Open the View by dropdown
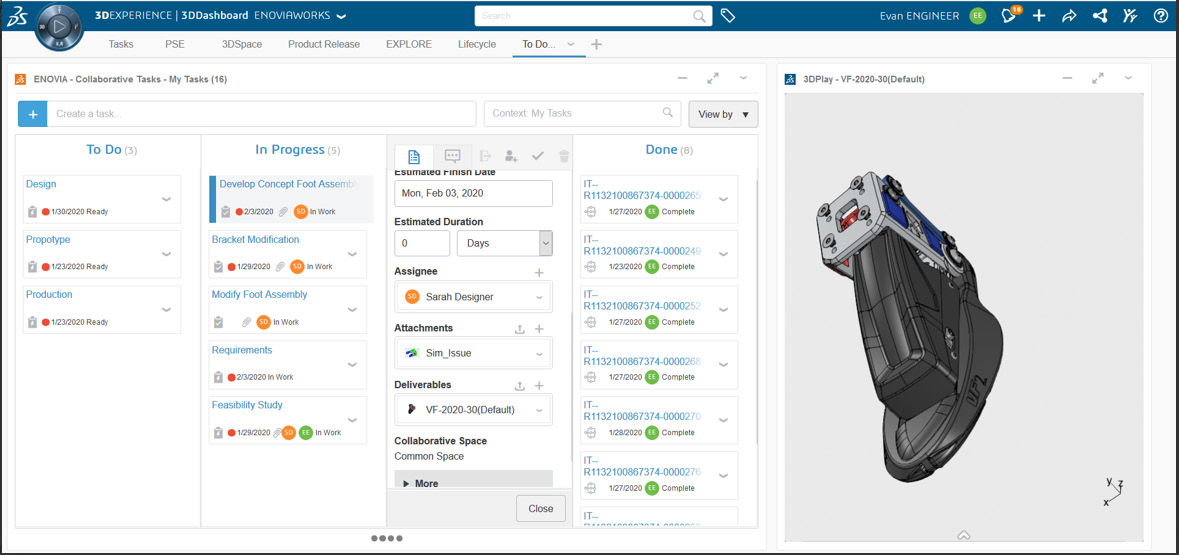 pyautogui.click(x=723, y=114)
